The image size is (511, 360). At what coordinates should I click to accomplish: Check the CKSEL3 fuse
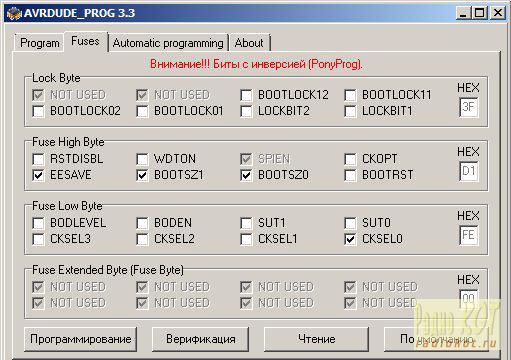[38, 239]
